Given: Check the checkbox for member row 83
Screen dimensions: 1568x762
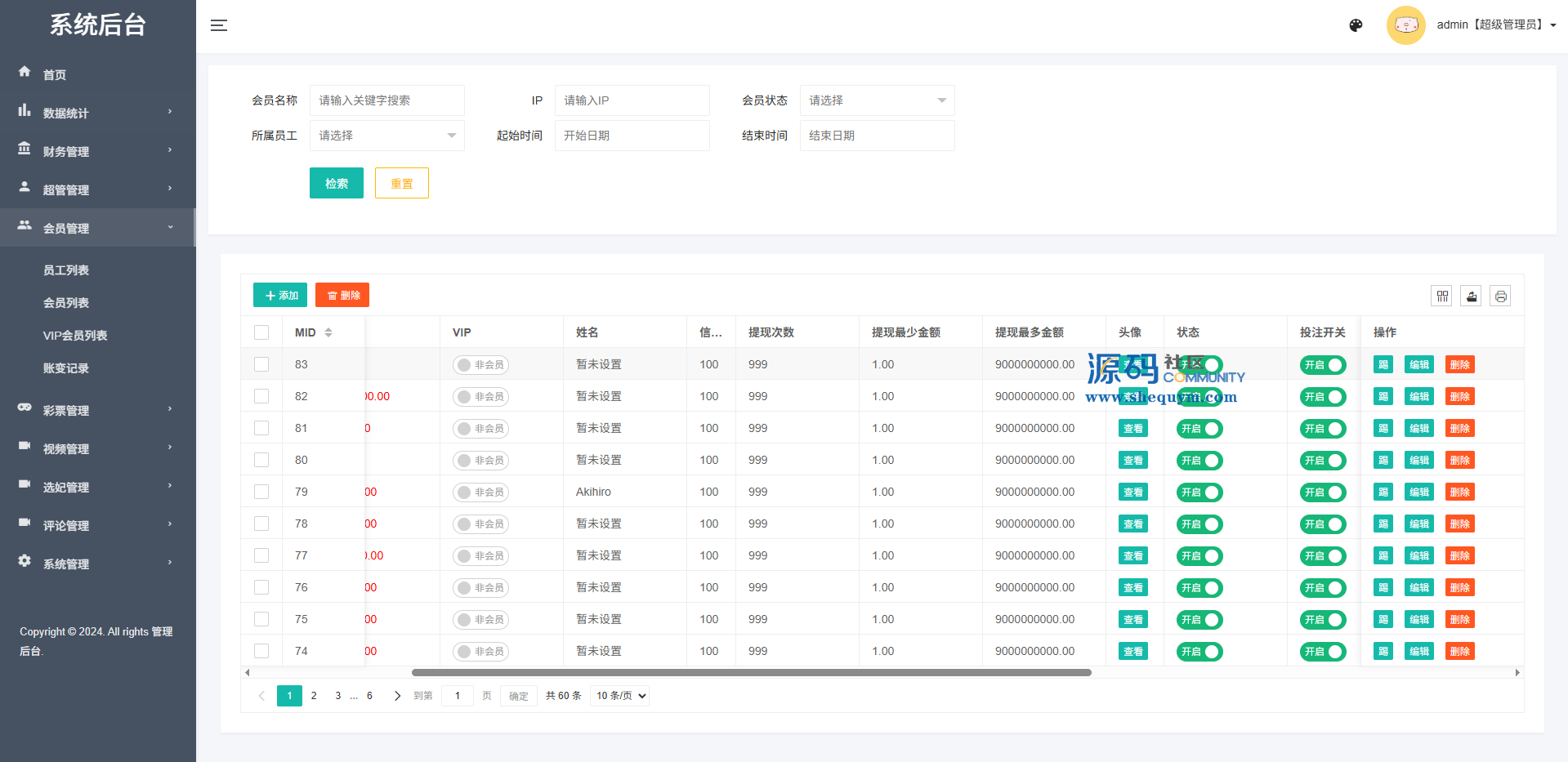Looking at the screenshot, I should (x=261, y=364).
